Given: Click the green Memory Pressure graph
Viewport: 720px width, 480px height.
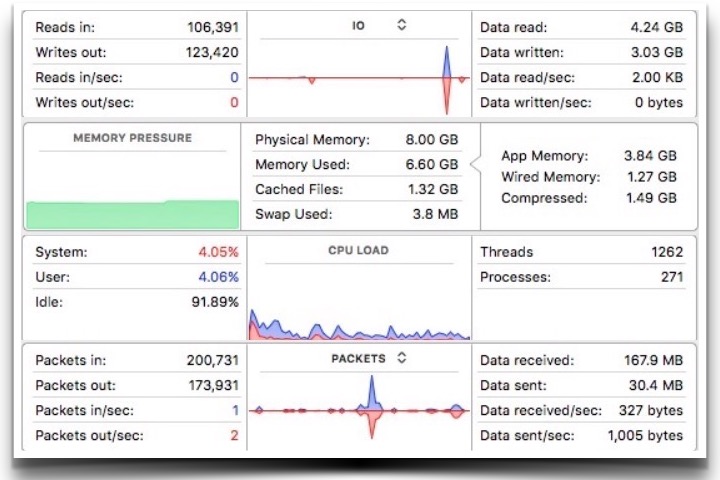Looking at the screenshot, I should [x=132, y=214].
